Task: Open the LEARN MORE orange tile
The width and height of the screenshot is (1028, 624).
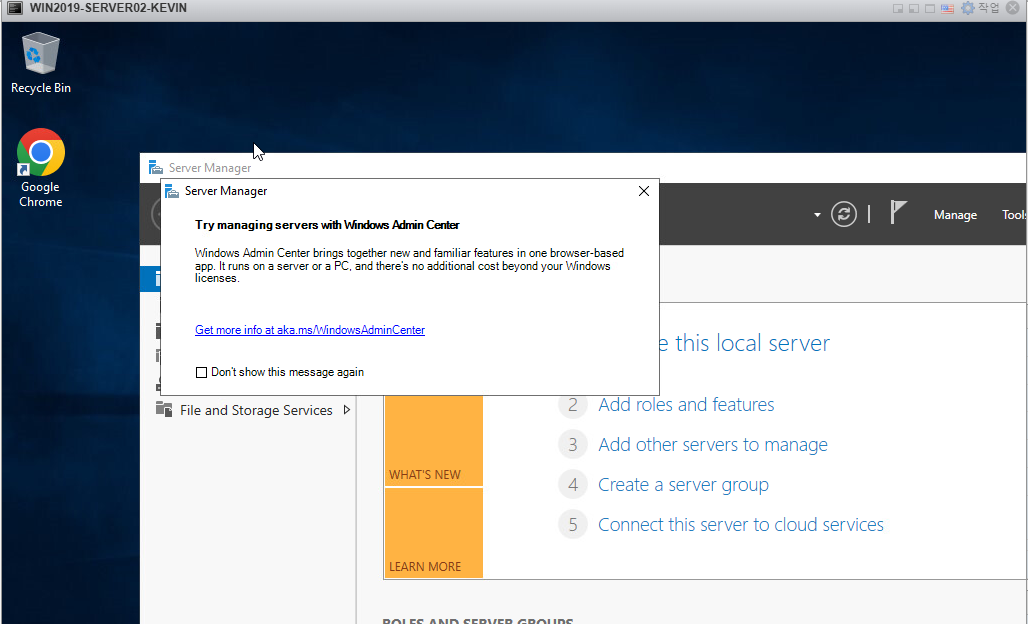Action: pos(434,533)
